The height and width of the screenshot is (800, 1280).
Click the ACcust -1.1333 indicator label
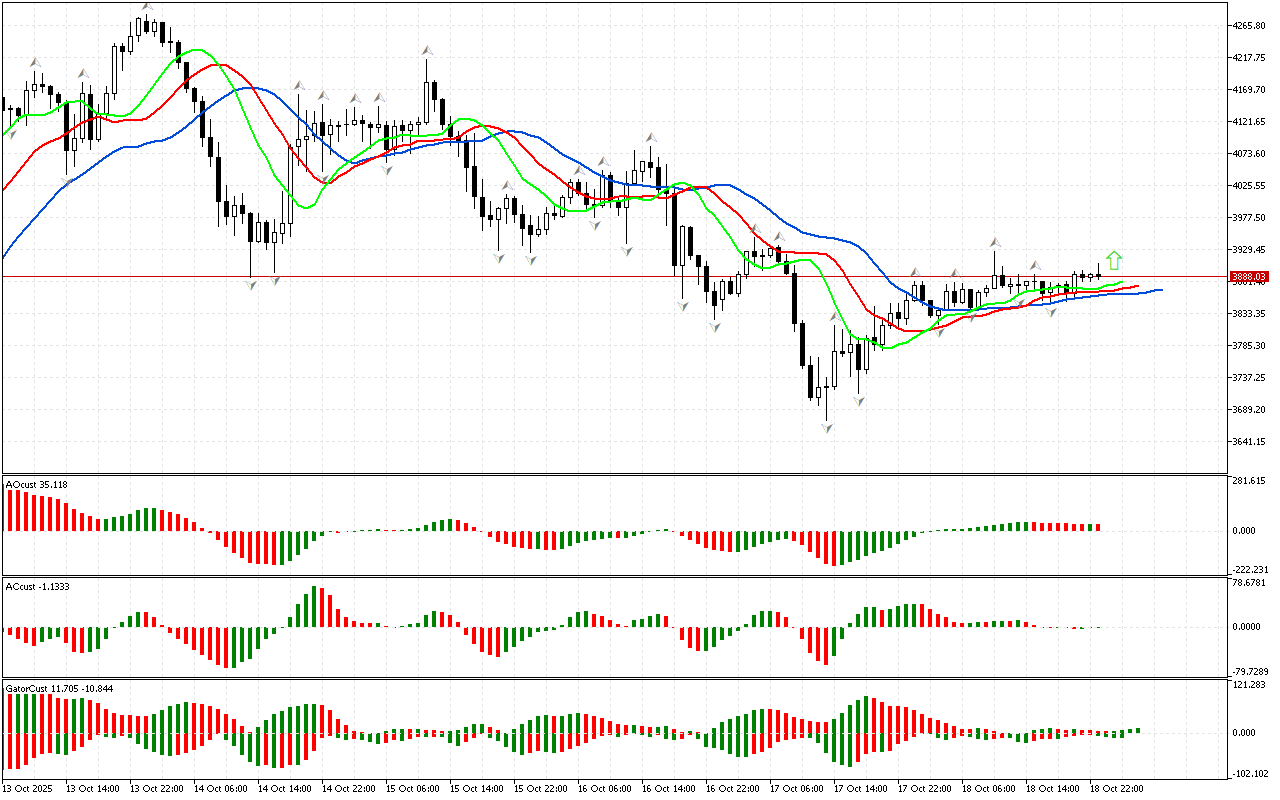tap(37, 585)
